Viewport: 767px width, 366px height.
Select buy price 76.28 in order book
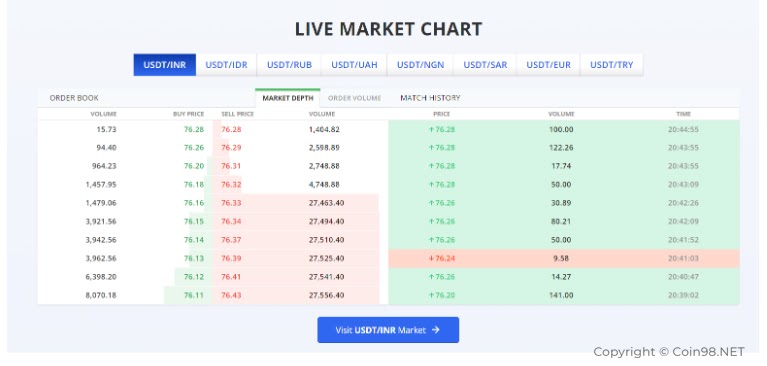point(194,130)
